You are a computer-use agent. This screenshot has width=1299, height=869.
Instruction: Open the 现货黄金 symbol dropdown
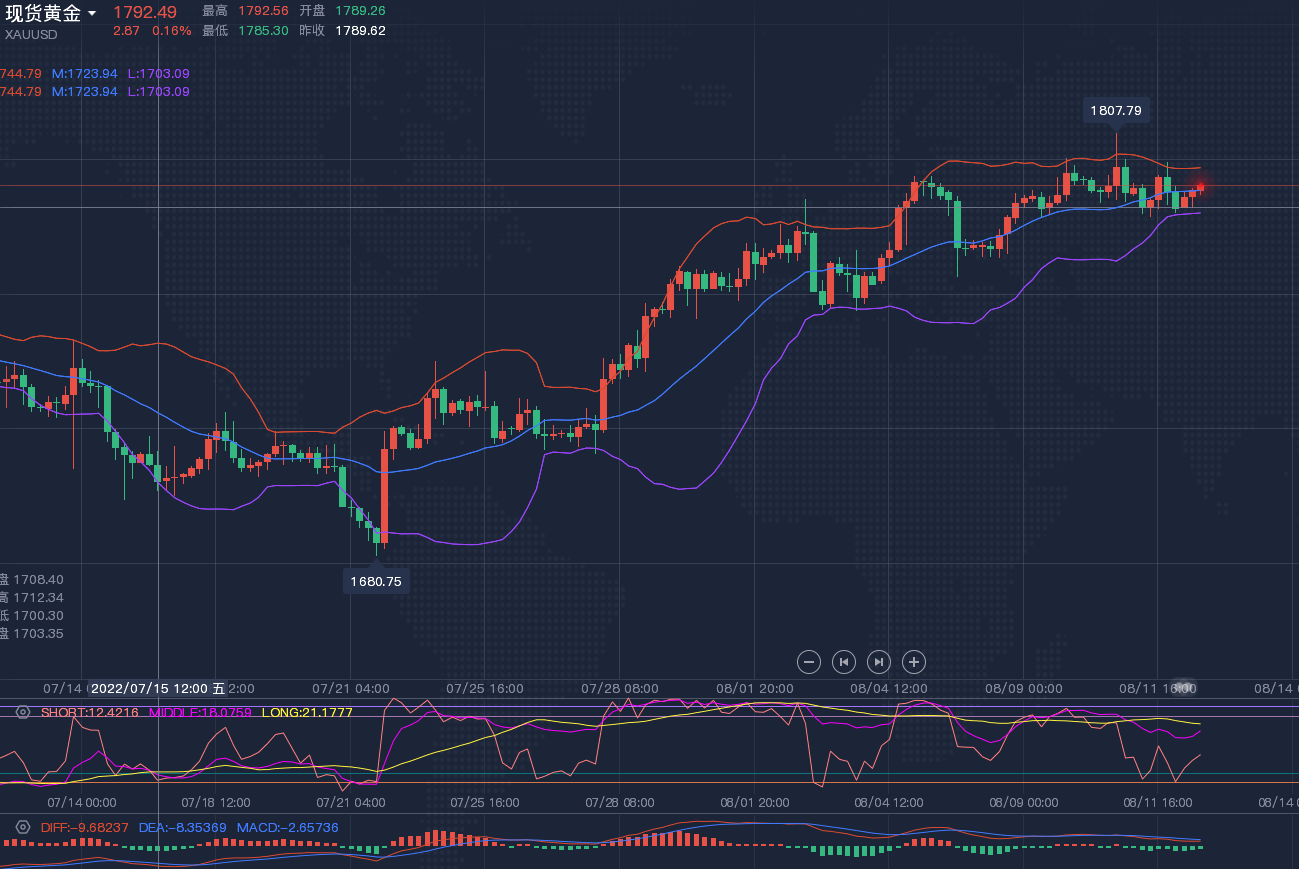tap(92, 13)
